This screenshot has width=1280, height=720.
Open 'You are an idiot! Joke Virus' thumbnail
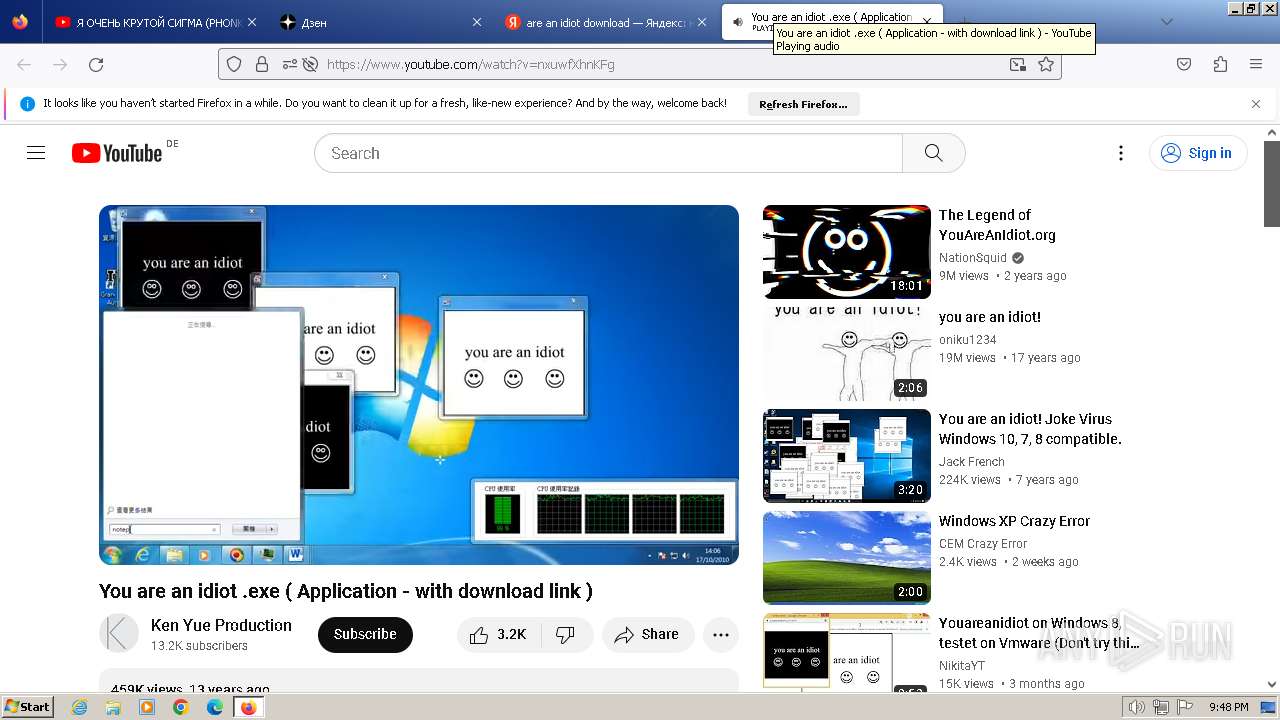(847, 456)
